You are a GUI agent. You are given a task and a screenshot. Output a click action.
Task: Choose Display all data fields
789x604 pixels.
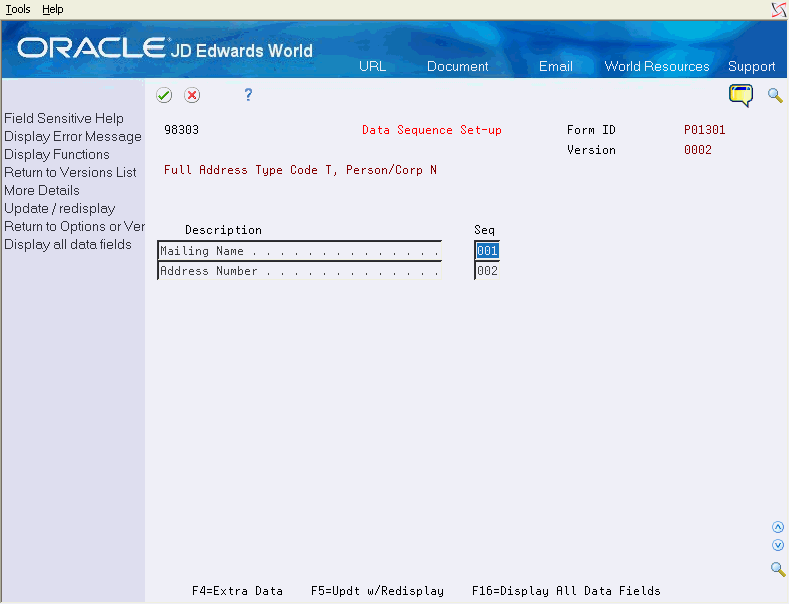68,245
